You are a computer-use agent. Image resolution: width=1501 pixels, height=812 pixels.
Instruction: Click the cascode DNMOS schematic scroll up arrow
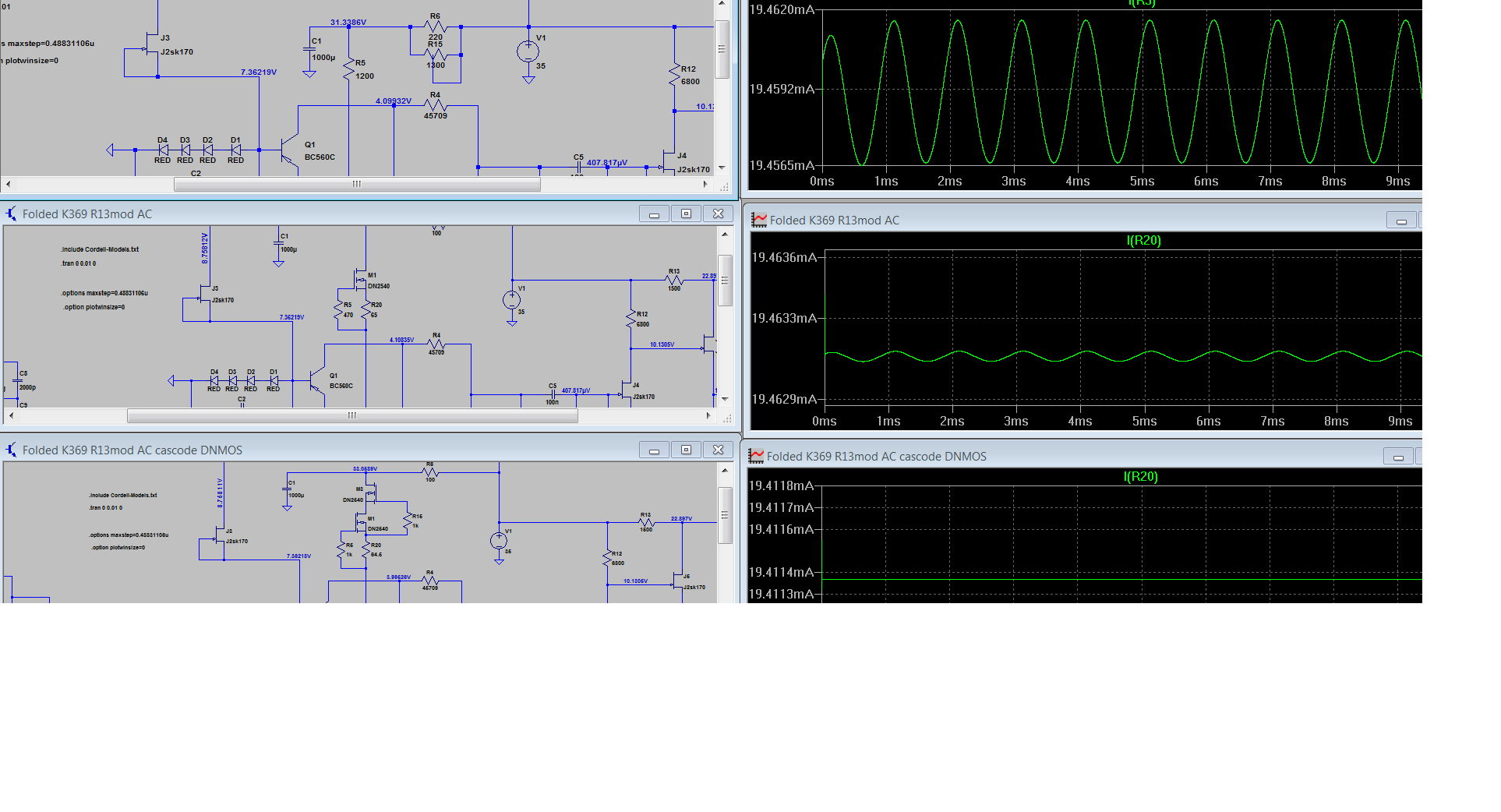tap(725, 470)
